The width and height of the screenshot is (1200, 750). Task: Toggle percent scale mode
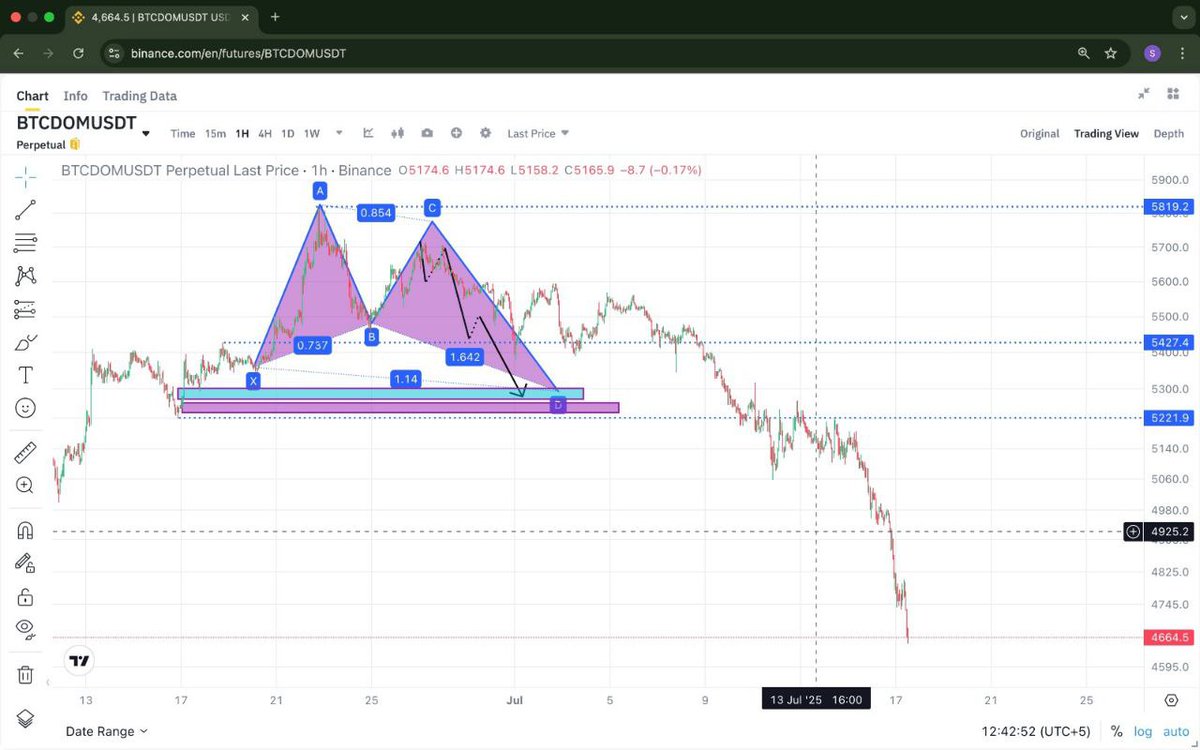pos(1116,731)
